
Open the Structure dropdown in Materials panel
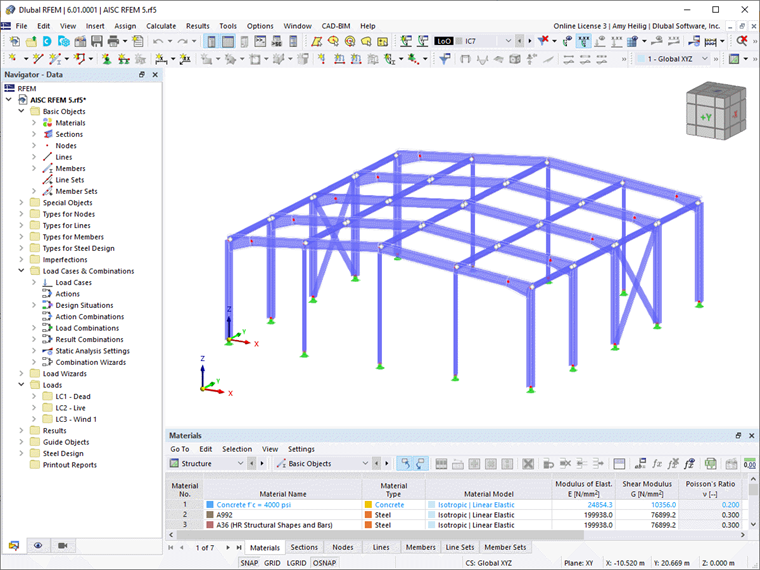click(240, 464)
